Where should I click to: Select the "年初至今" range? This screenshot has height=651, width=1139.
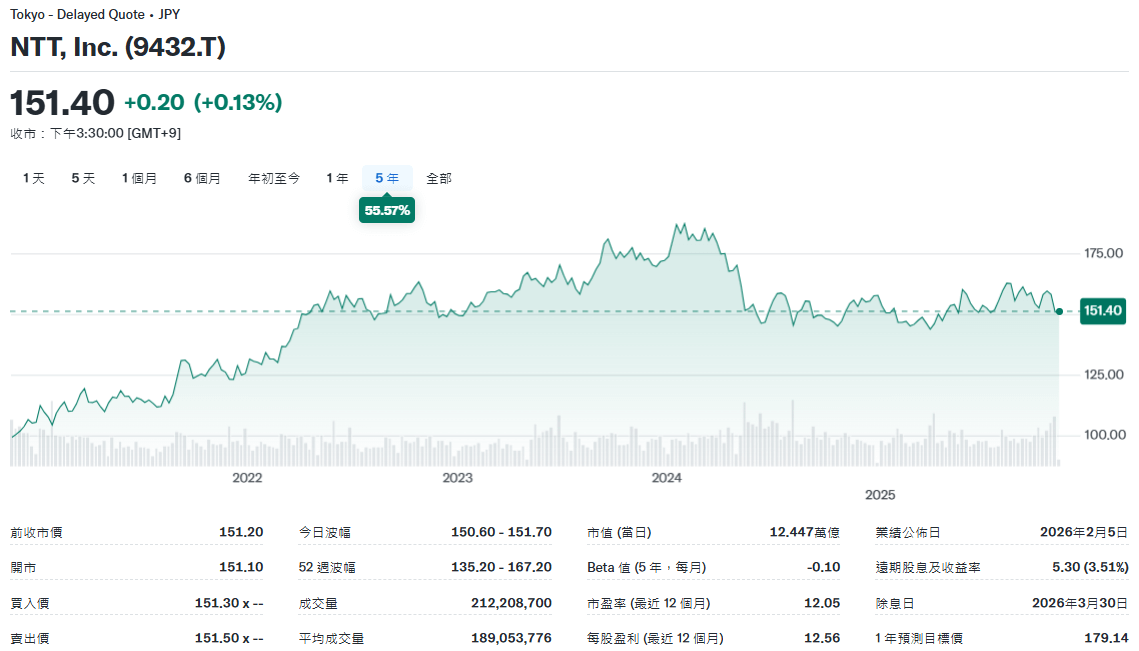click(273, 177)
